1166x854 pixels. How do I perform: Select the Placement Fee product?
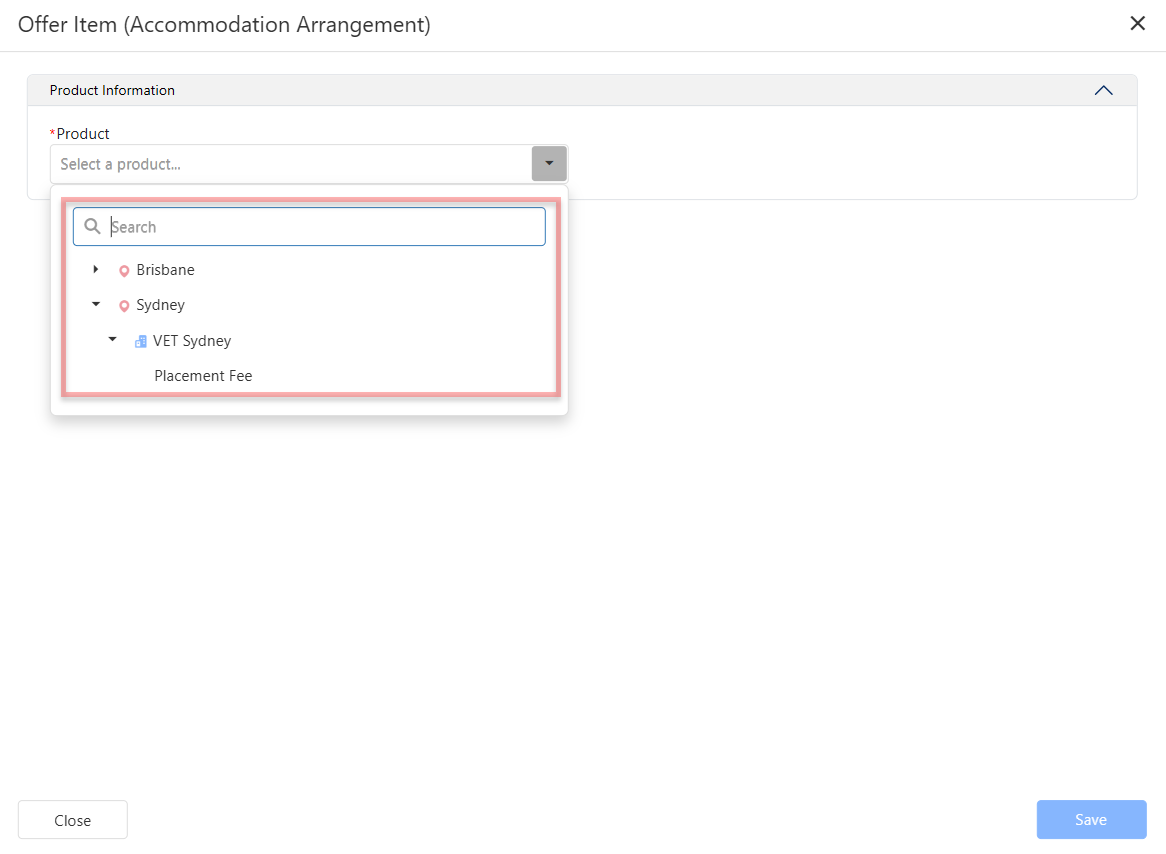pyautogui.click(x=203, y=376)
